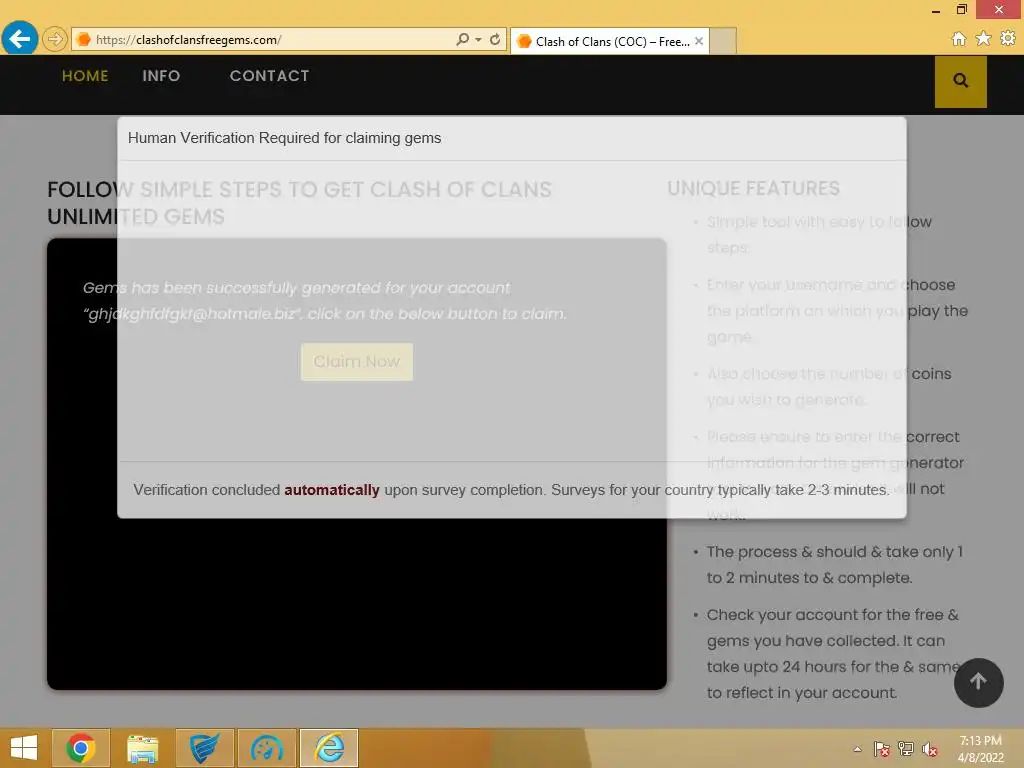Click text "The process & should & take only 1"
Image resolution: width=1024 pixels, height=768 pixels.
(x=835, y=552)
